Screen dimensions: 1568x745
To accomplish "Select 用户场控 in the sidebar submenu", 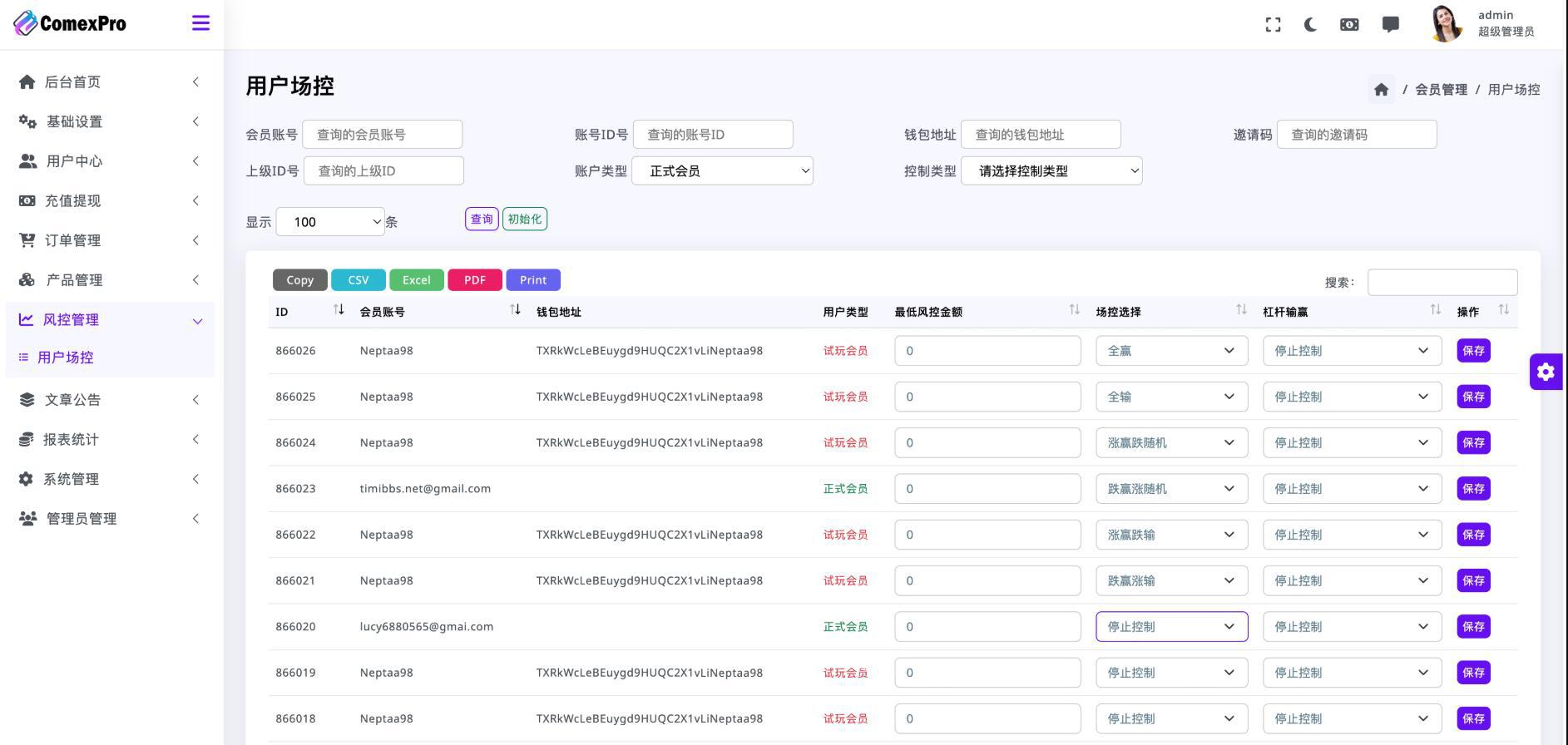I will point(66,358).
